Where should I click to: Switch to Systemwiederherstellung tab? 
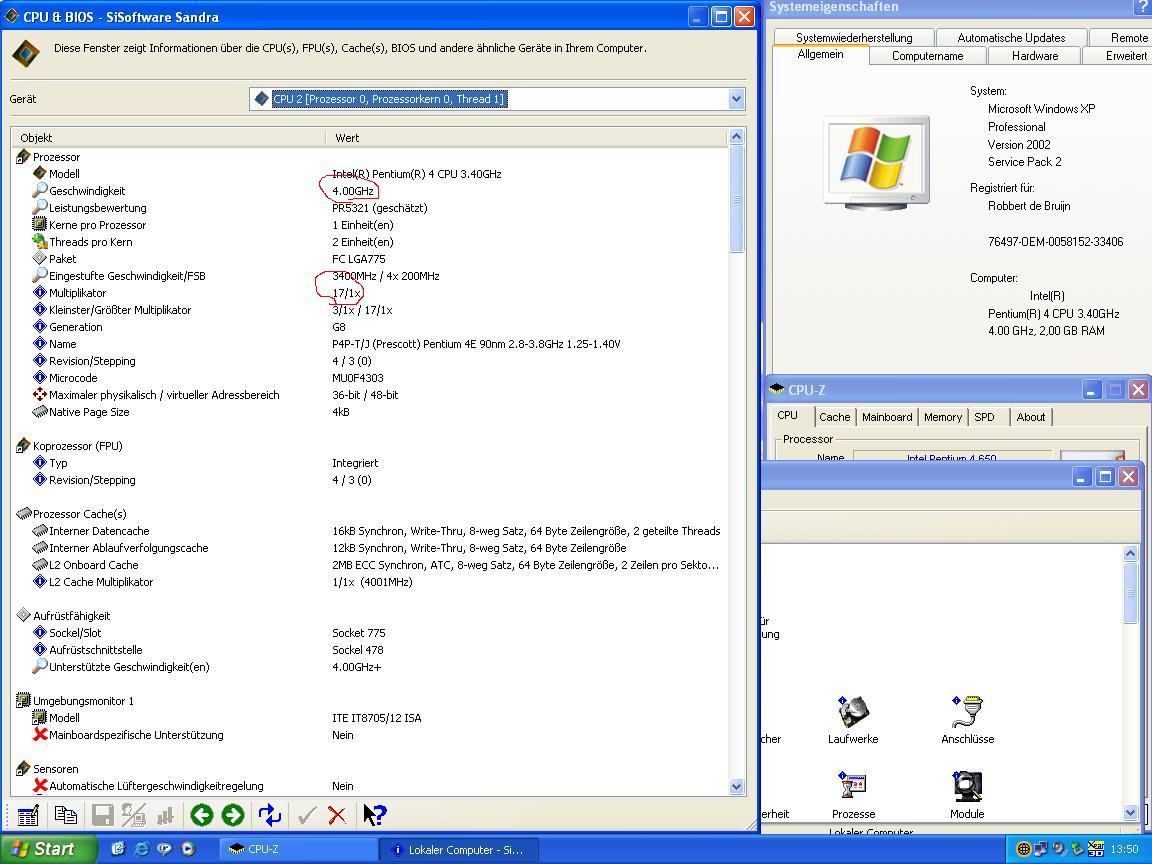854,37
